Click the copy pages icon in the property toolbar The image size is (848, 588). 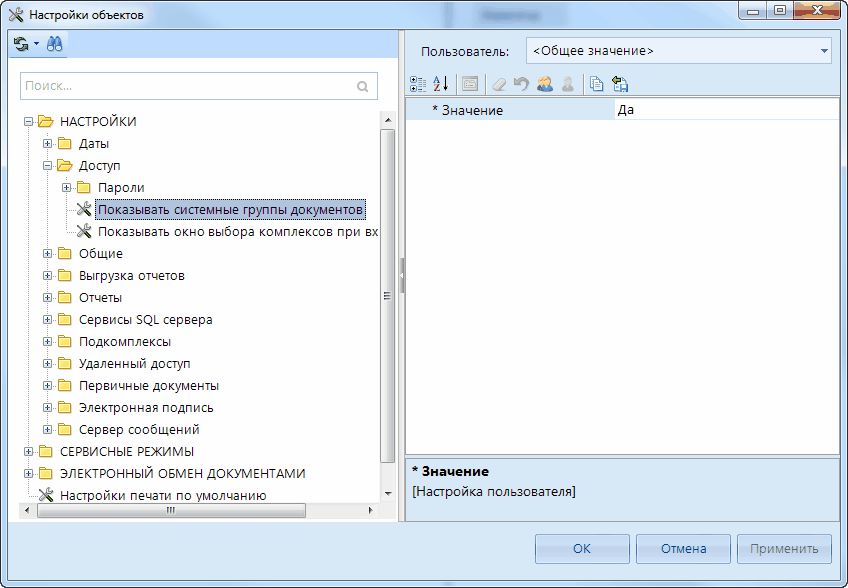point(596,84)
